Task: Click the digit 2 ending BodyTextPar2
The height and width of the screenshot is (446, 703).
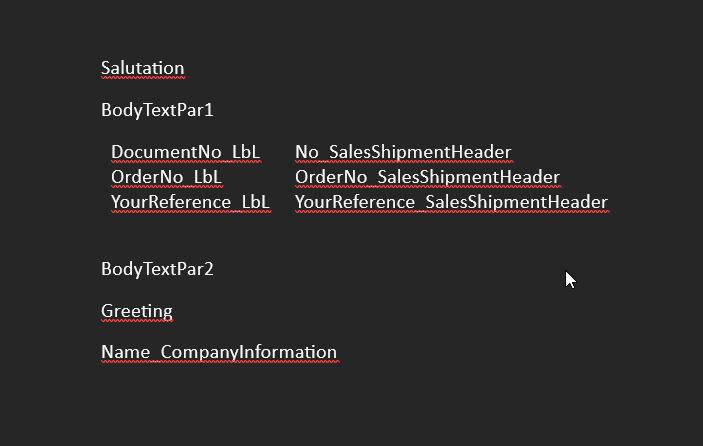Action: click(x=209, y=269)
